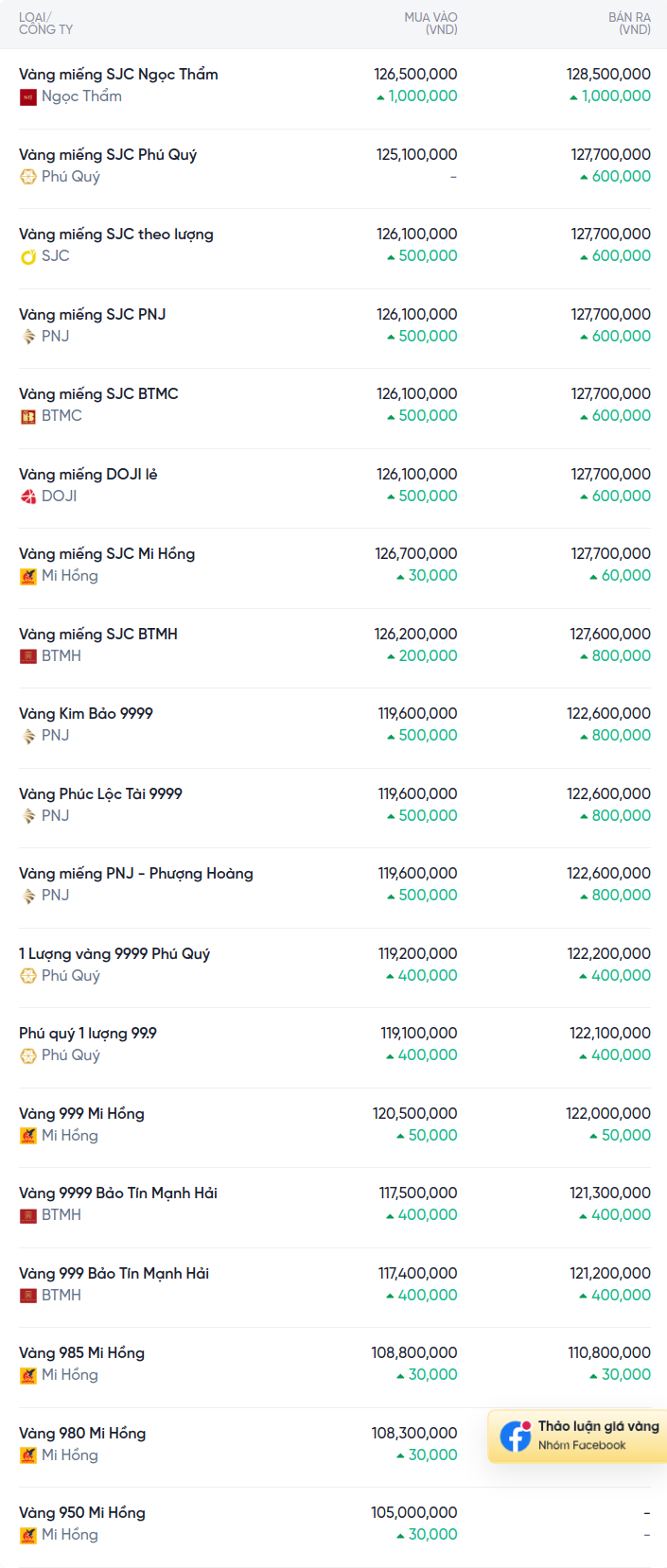Screen dimensions: 667x1568
Task: Click the SJC gold ring logo icon
Action: [28, 256]
